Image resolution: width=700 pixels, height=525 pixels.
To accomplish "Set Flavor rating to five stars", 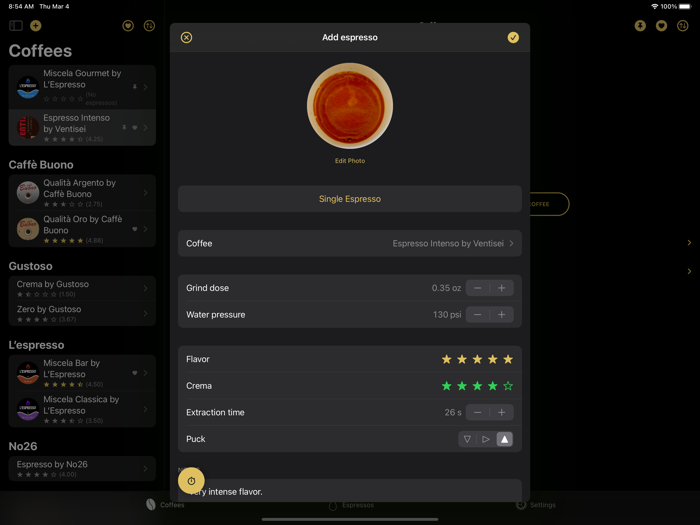I will pyautogui.click(x=508, y=359).
